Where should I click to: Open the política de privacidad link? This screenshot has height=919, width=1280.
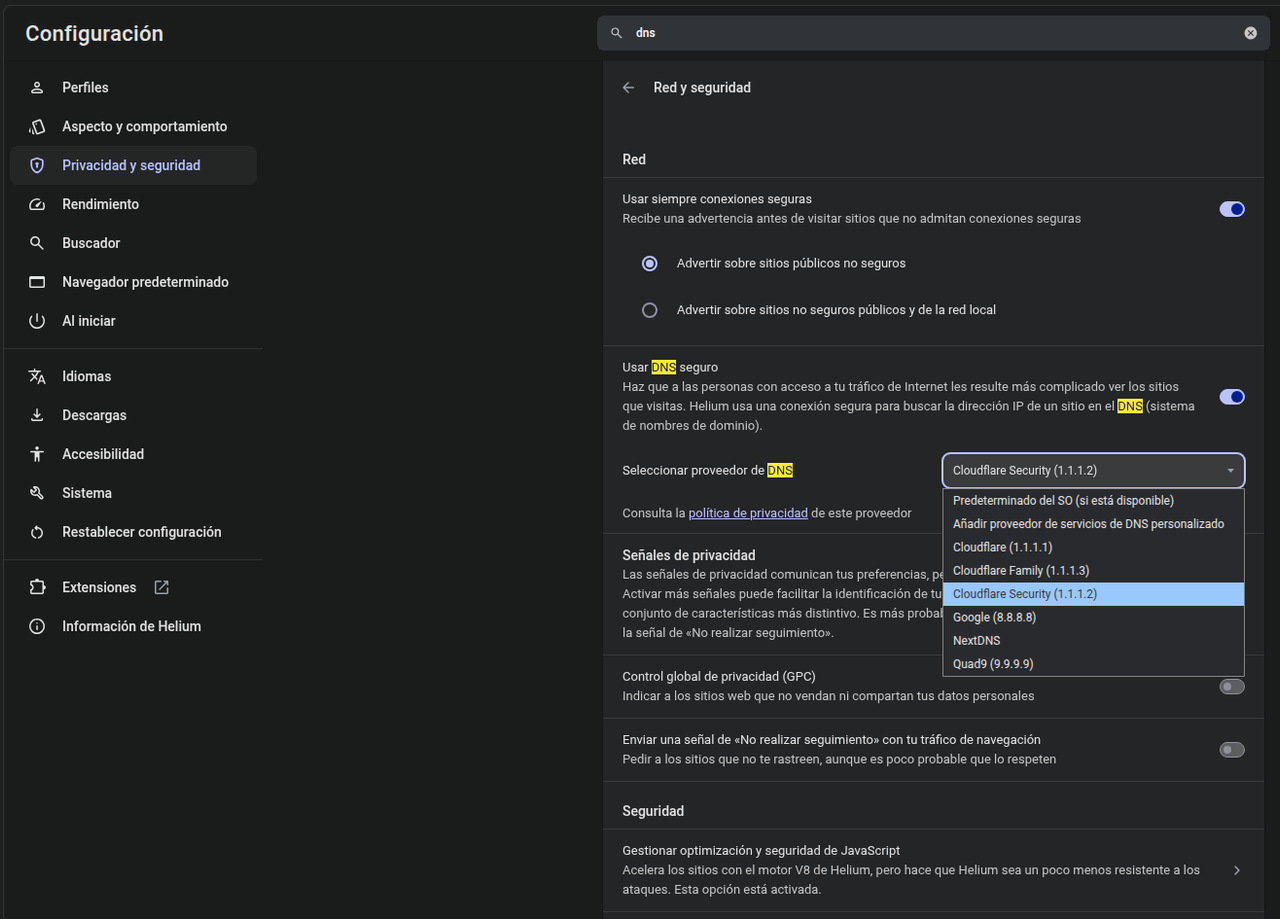748,513
